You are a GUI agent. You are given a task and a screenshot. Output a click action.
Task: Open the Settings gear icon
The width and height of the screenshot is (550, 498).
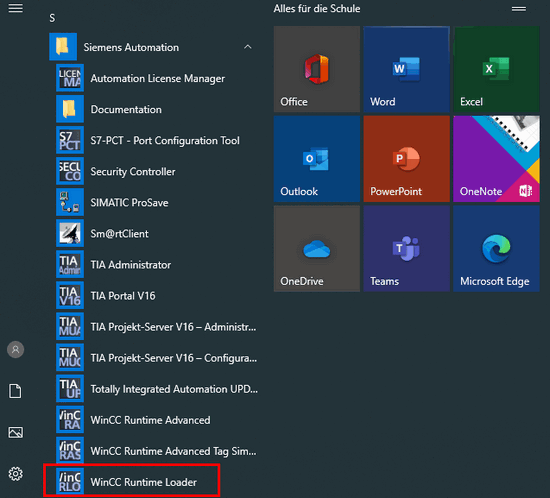click(15, 474)
